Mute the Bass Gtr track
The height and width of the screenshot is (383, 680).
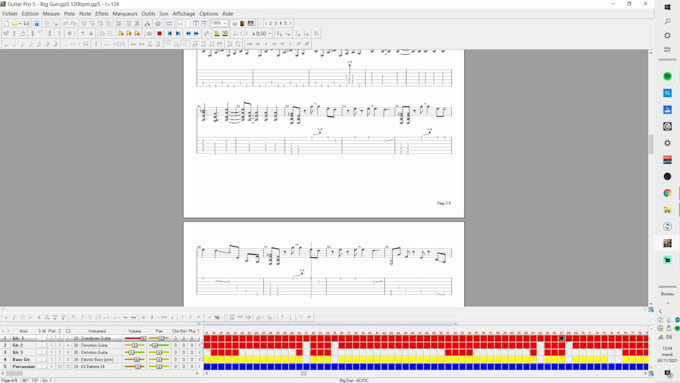point(44,359)
